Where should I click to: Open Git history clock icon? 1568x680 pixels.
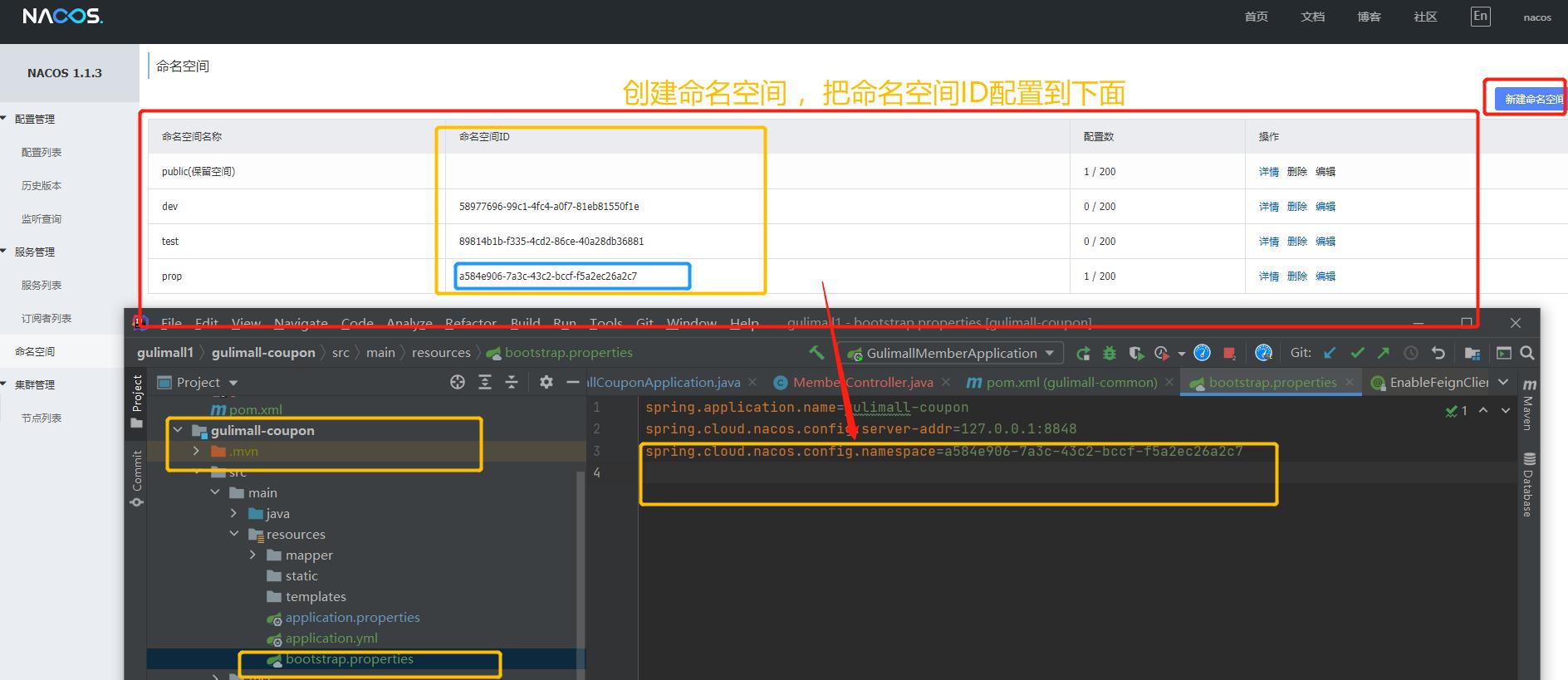(x=1411, y=354)
